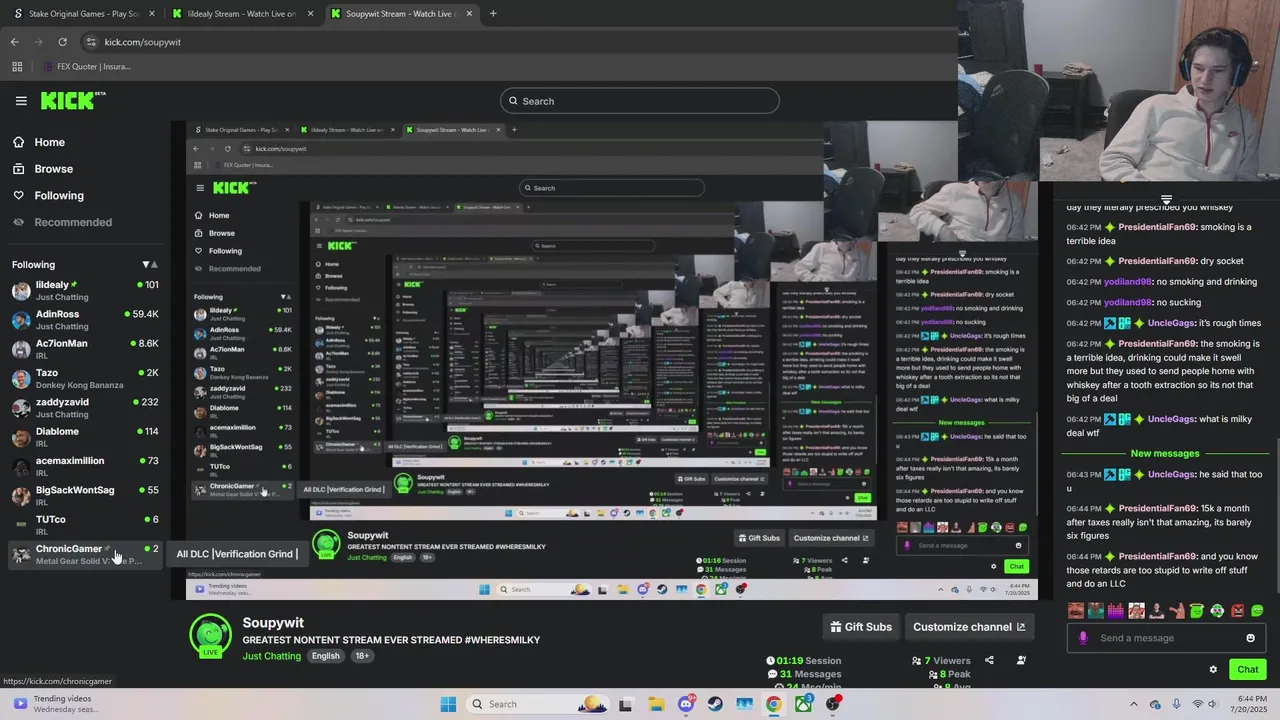Go back using browser back arrow
Screen dimensions: 1280x720
[14, 42]
